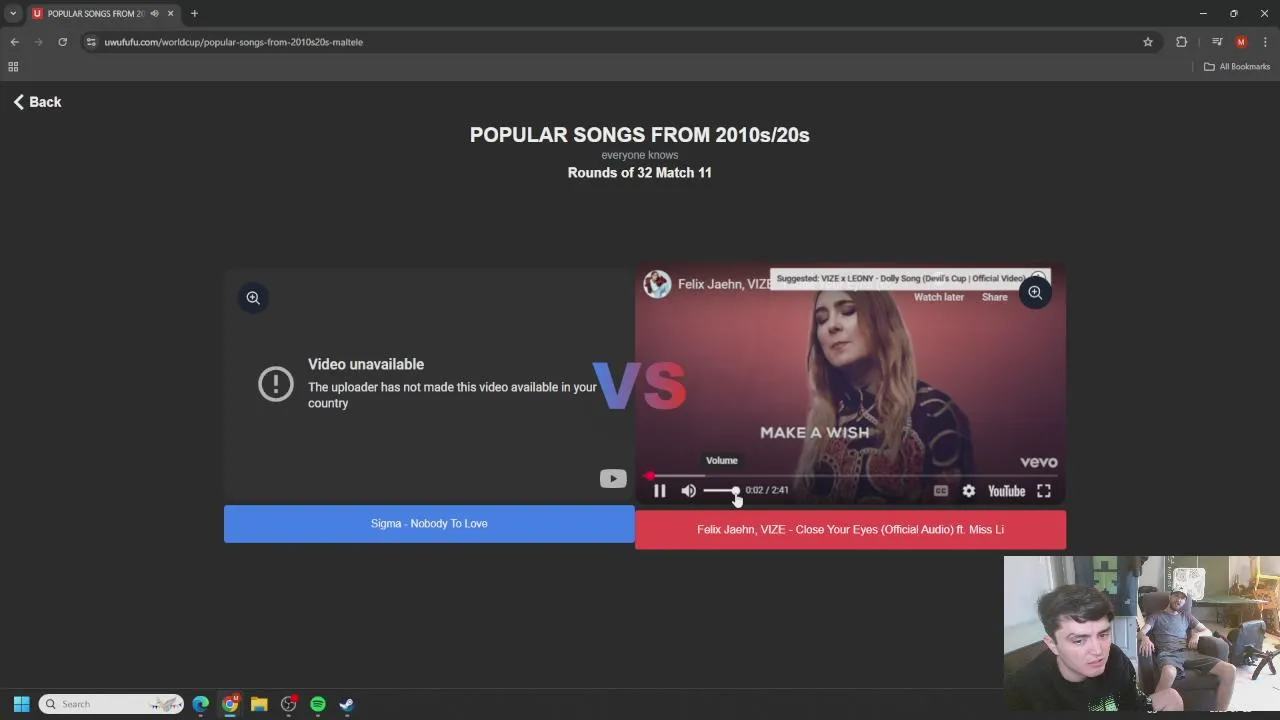Image resolution: width=1280 pixels, height=720 pixels.
Task: Open Spotify from the taskbar
Action: pyautogui.click(x=318, y=704)
